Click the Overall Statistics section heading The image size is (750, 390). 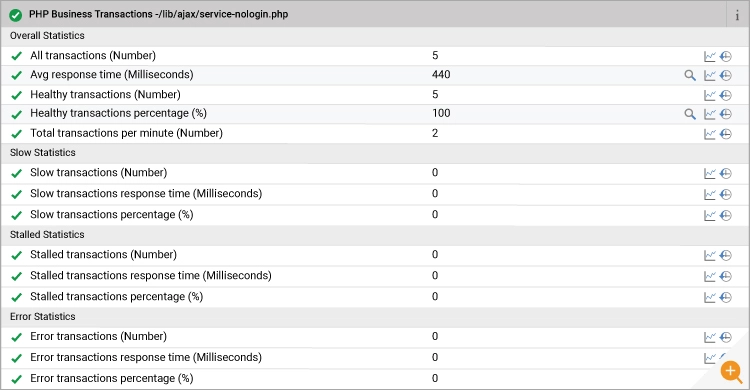pyautogui.click(x=47, y=36)
